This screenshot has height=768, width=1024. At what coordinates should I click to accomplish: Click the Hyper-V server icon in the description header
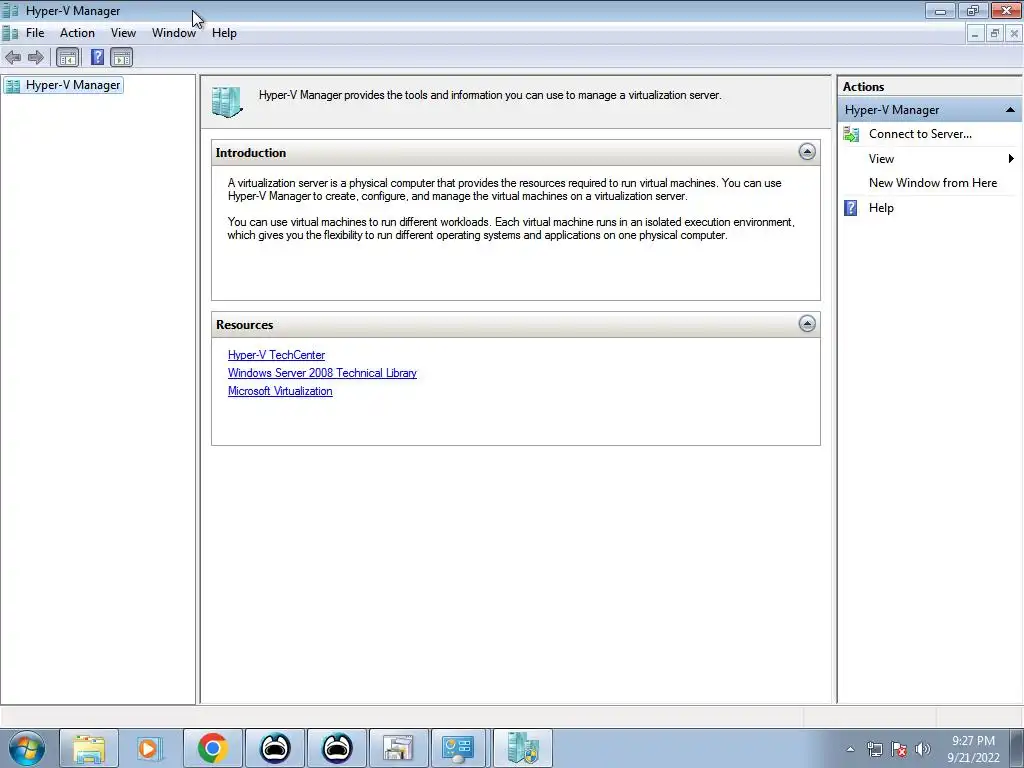[x=227, y=102]
